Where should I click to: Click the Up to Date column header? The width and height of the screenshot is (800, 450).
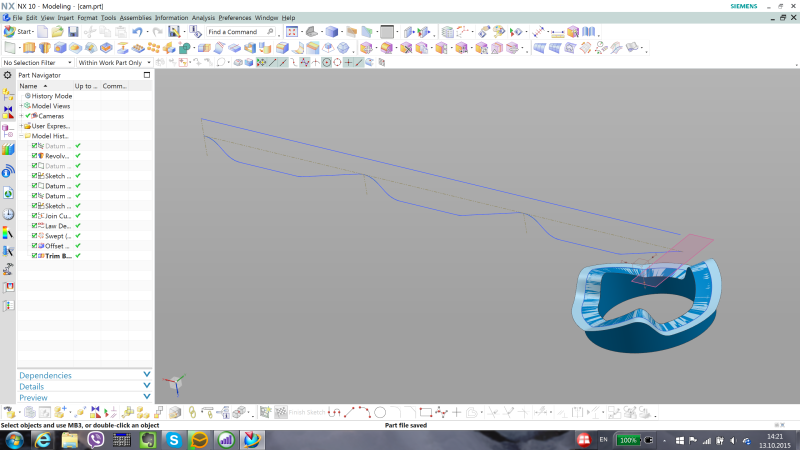tap(86, 86)
